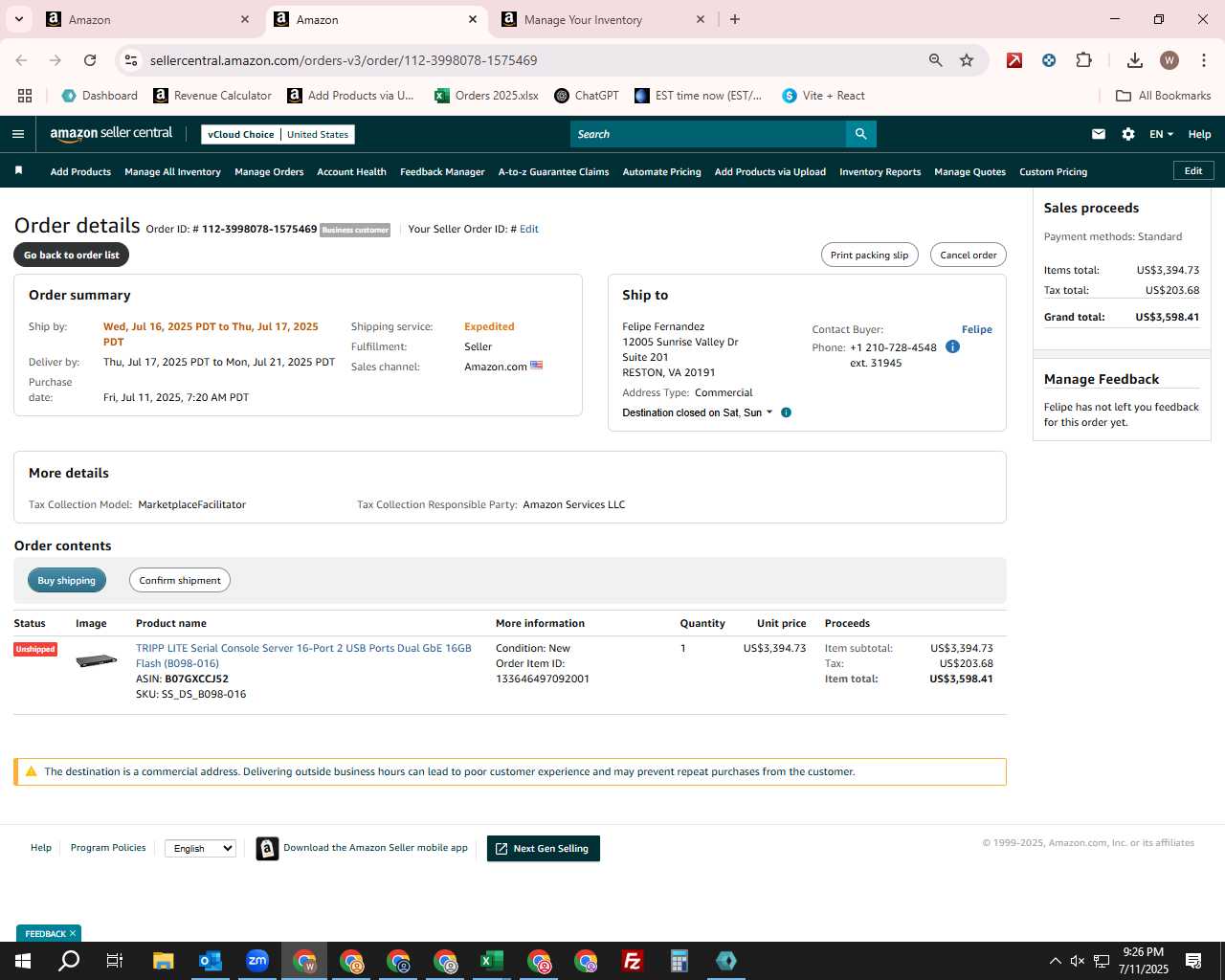Open the English language select in the footer

point(200,848)
